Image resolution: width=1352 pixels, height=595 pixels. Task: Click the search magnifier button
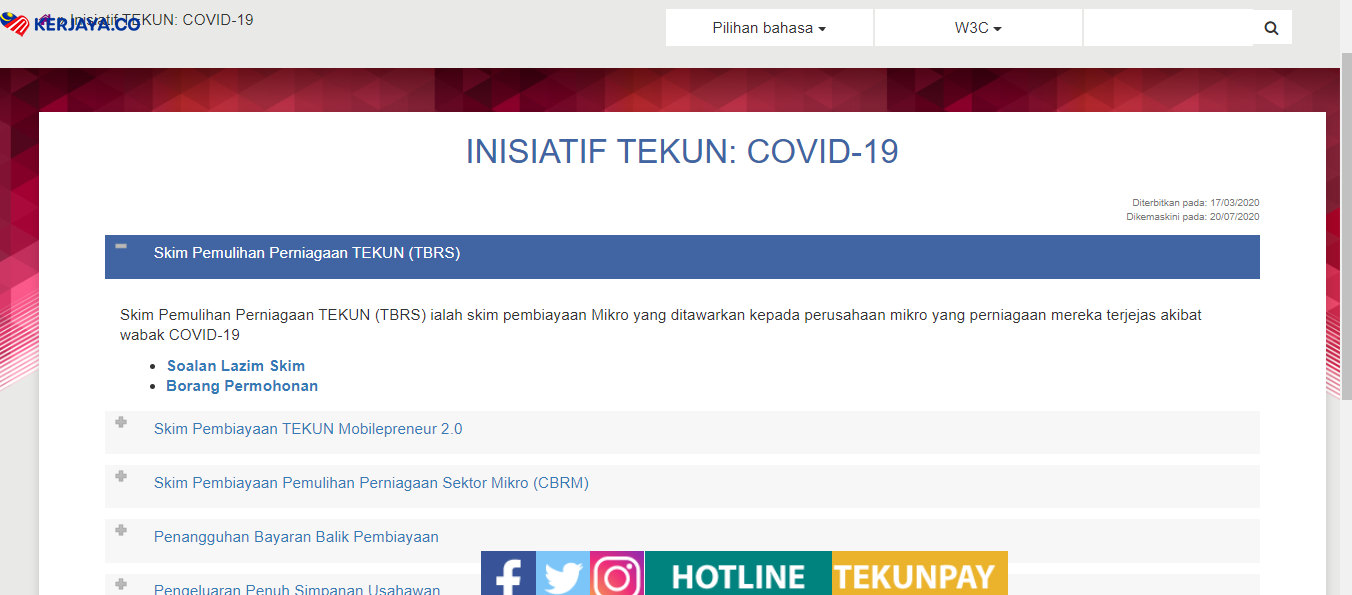click(1272, 28)
